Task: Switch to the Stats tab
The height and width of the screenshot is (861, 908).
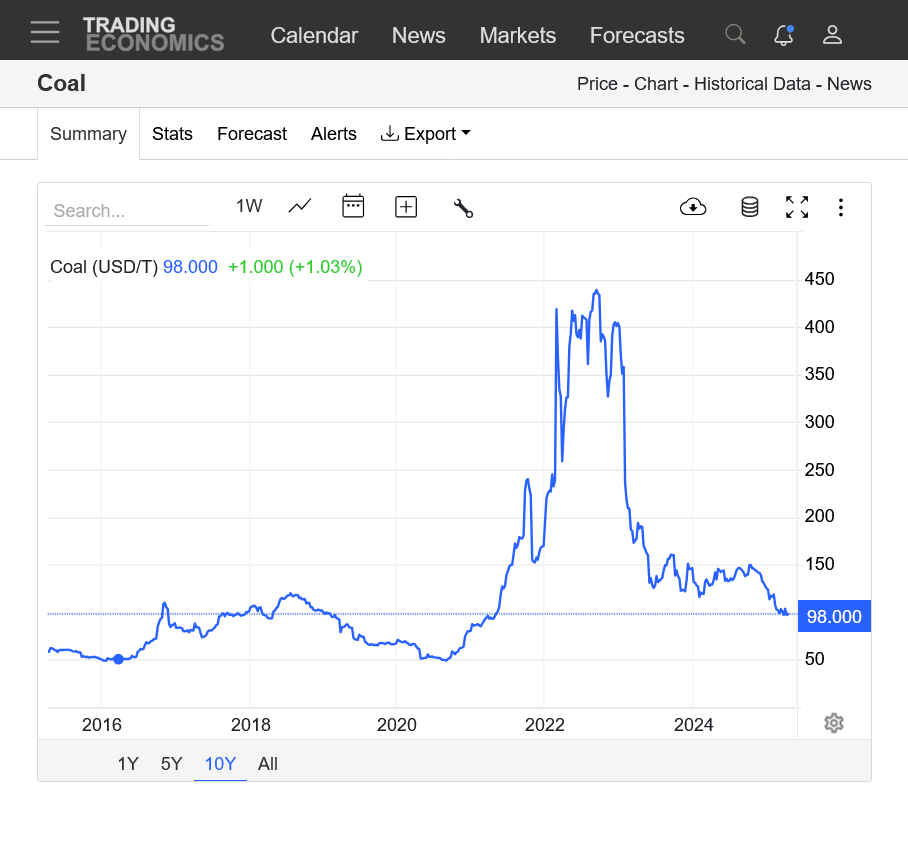Action: 172,134
